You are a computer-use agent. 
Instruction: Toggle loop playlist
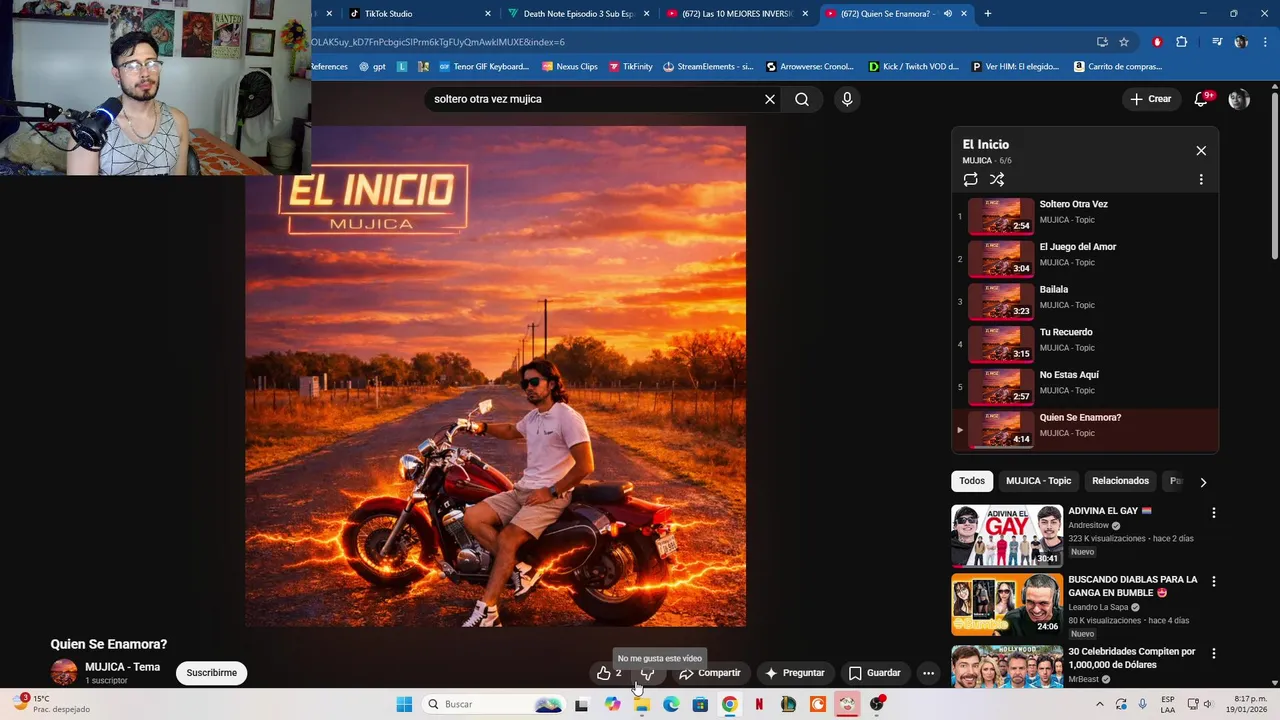(970, 179)
